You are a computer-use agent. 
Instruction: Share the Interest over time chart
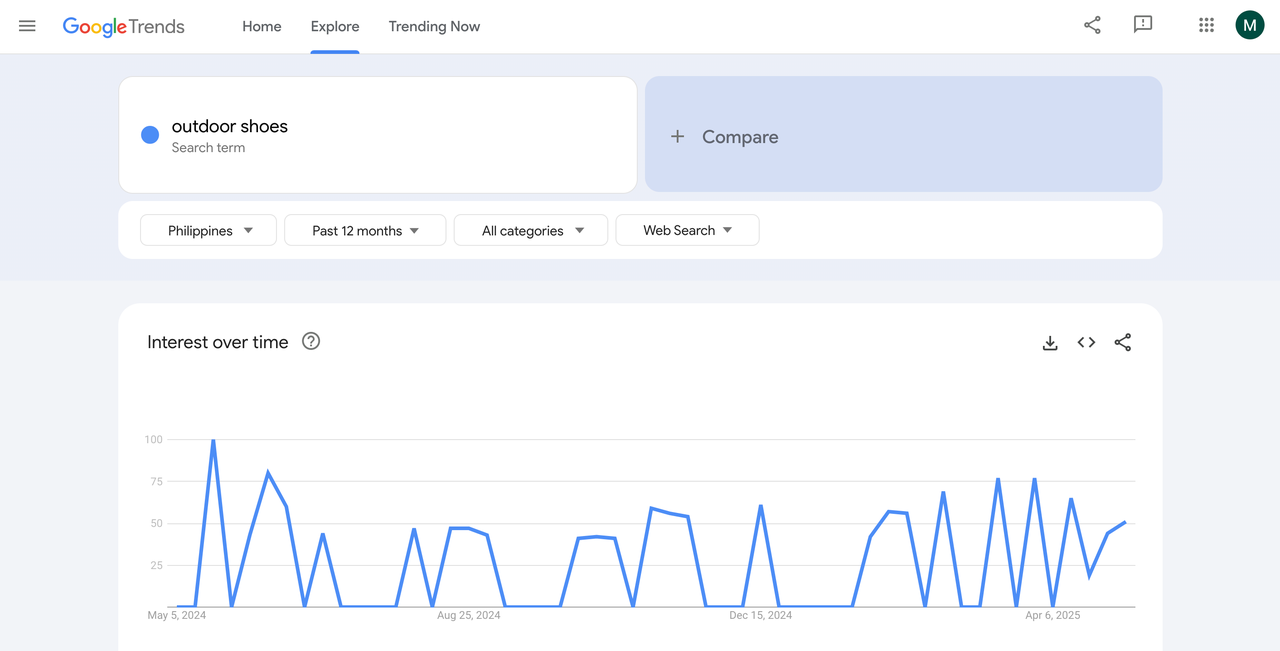1122,342
